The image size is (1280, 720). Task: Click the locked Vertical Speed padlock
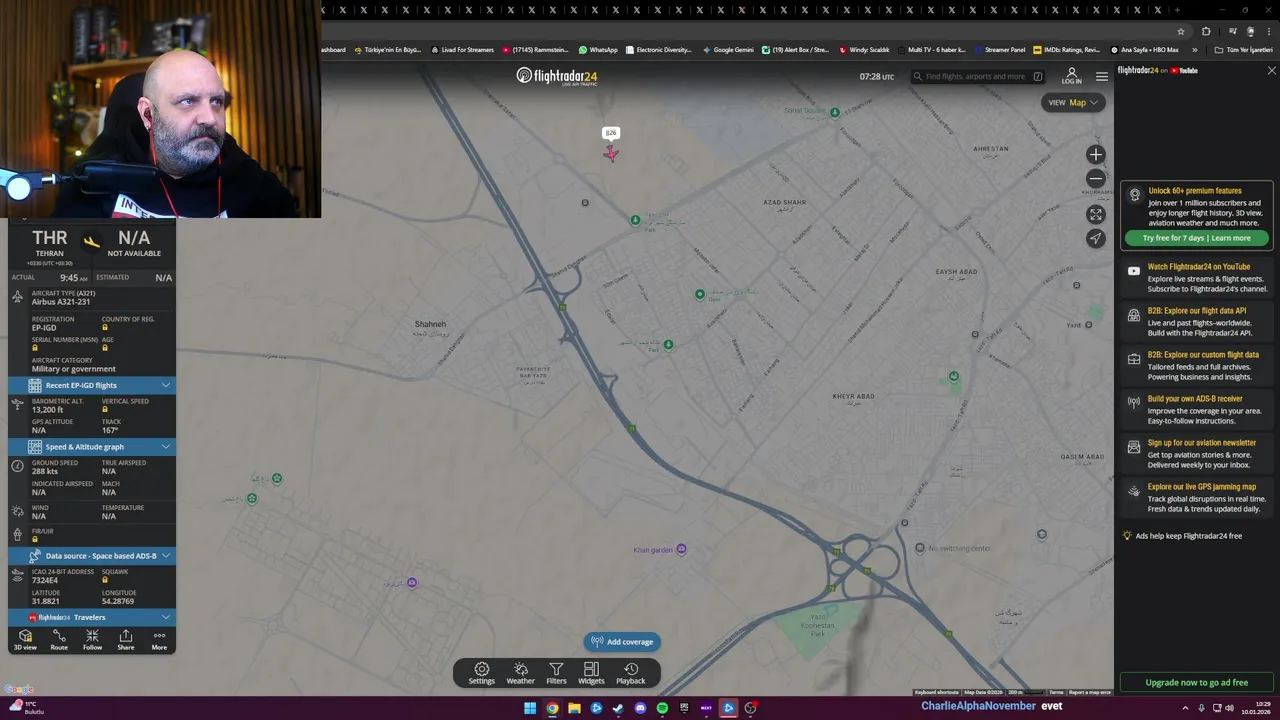pyautogui.click(x=104, y=409)
